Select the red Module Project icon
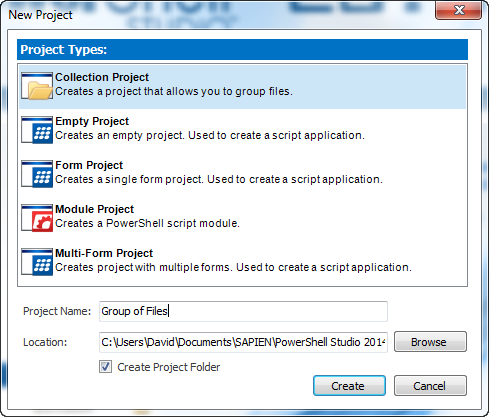The image size is (489, 417). pyautogui.click(x=37, y=218)
